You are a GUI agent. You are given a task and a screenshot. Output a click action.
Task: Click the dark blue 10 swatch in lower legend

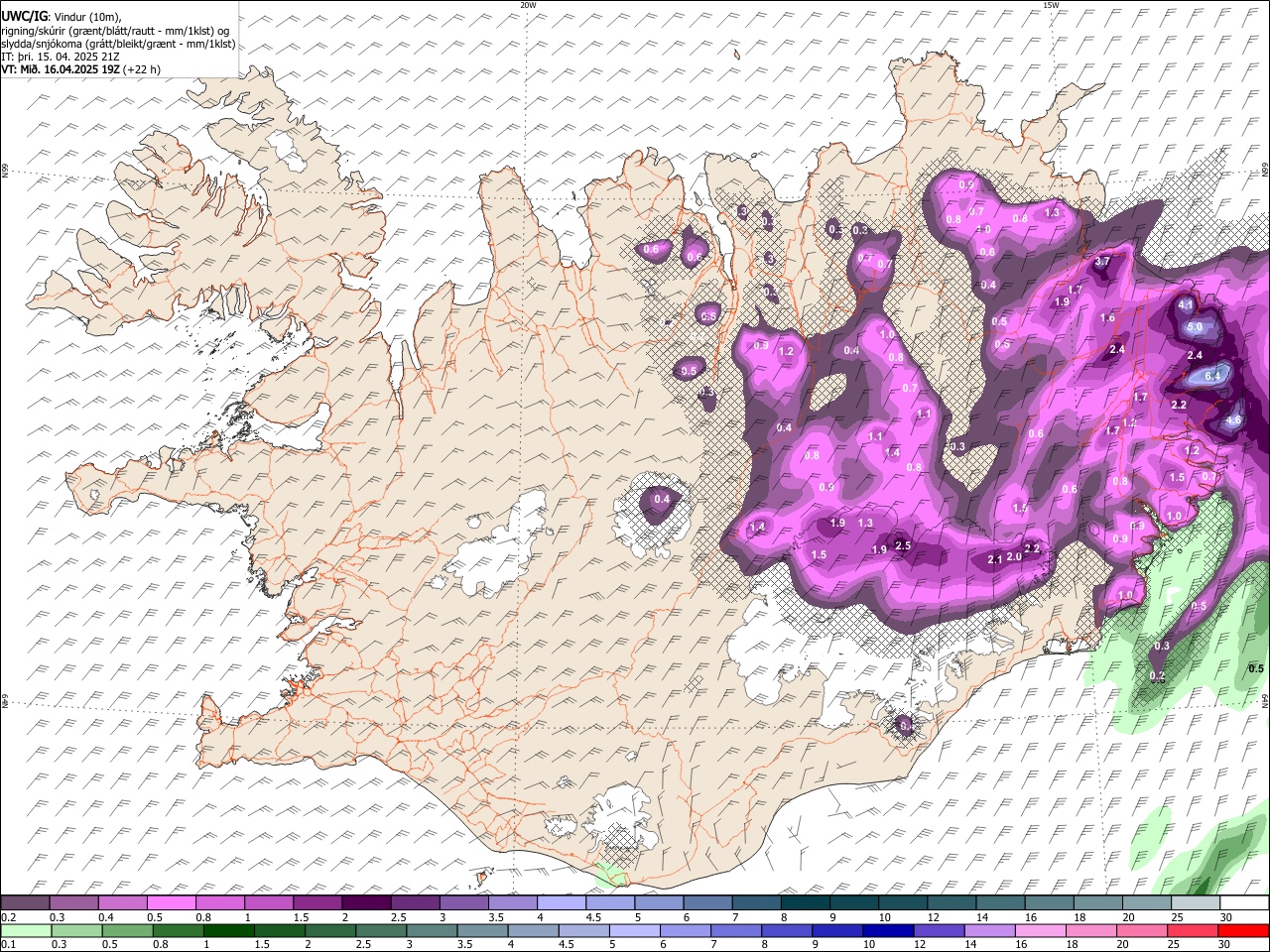(887, 931)
